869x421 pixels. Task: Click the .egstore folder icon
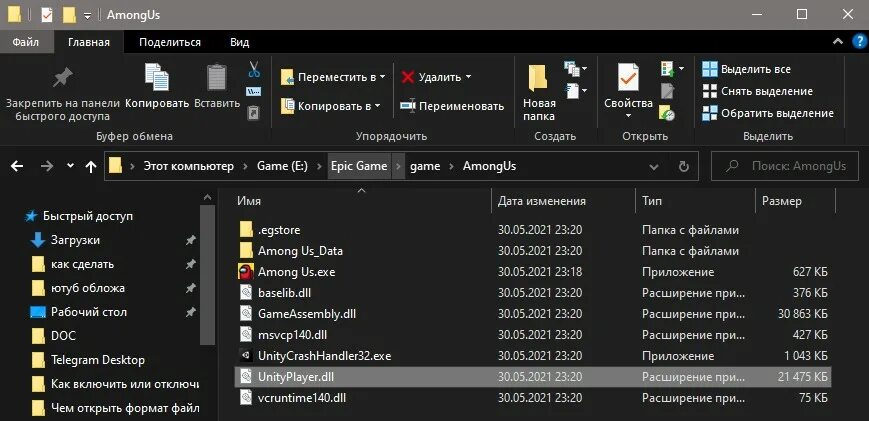[x=246, y=229]
